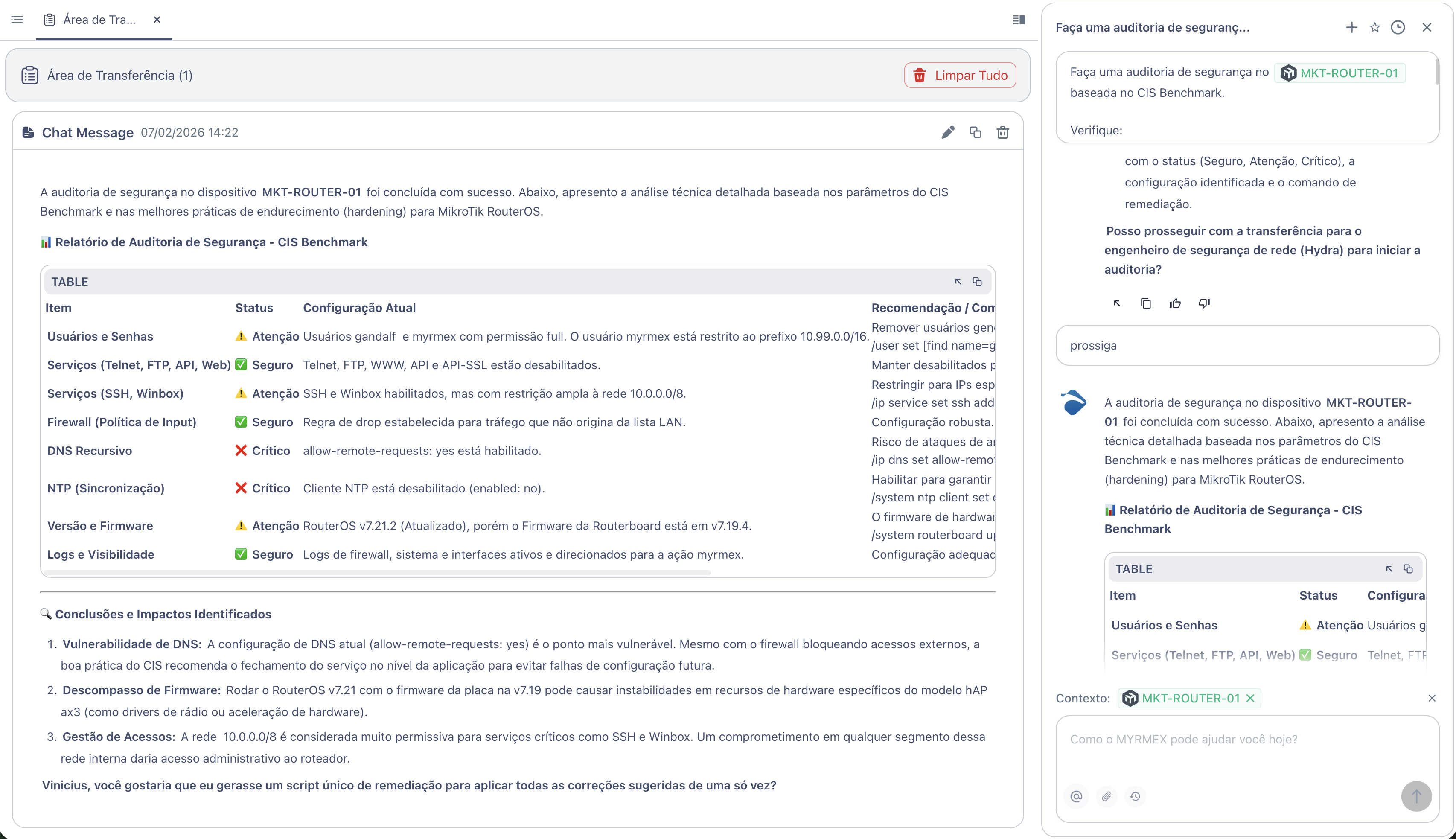Remove MKT-ROUTER-01 from the Contexto chip
The height and width of the screenshot is (839, 1456).
tap(1250, 698)
